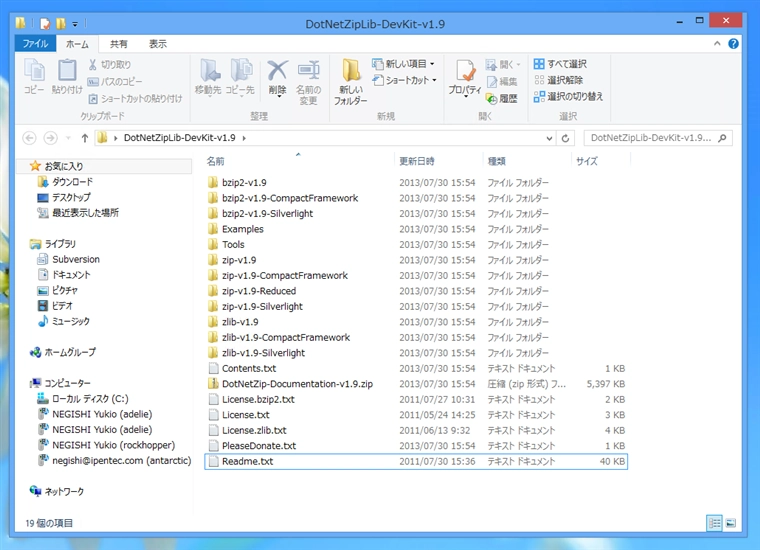Select NEGISHI Yukio (rockhopper) drive
This screenshot has height=550, width=760.
[107, 445]
